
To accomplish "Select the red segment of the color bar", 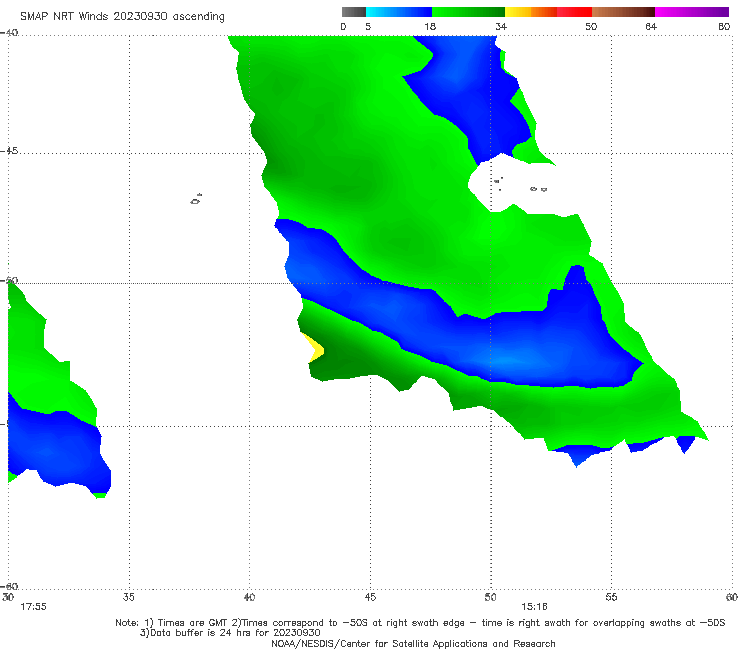I will tap(574, 12).
